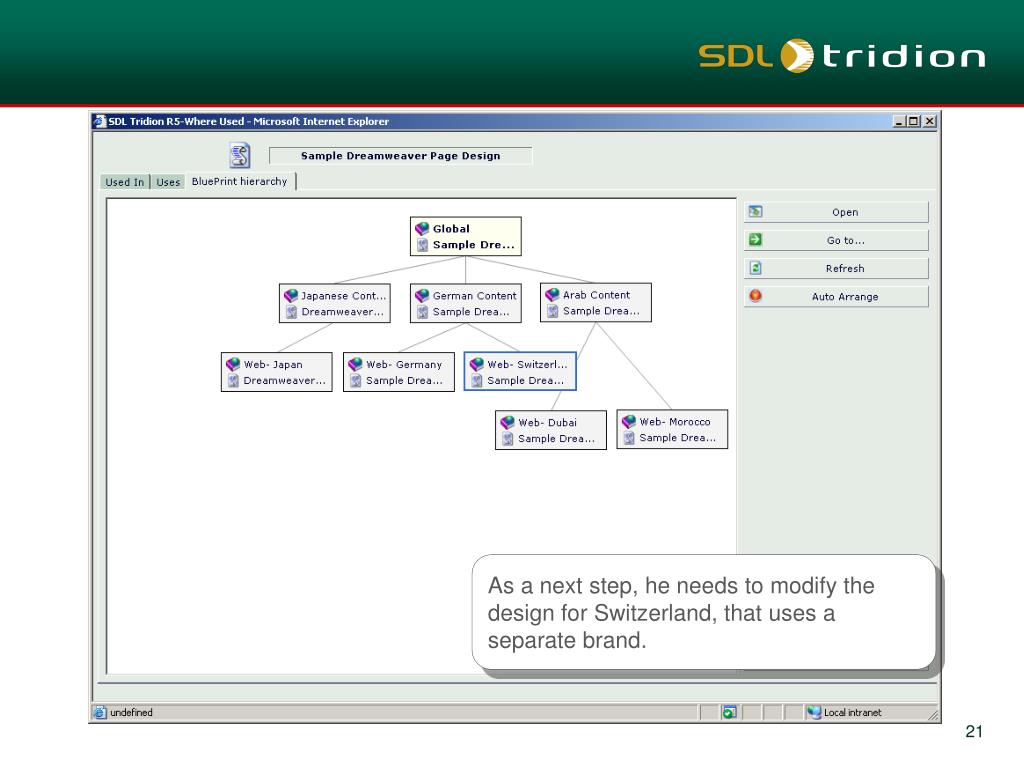The width and height of the screenshot is (1024, 768).
Task: Click the status bar page icon beside undefined
Action: (x=99, y=712)
